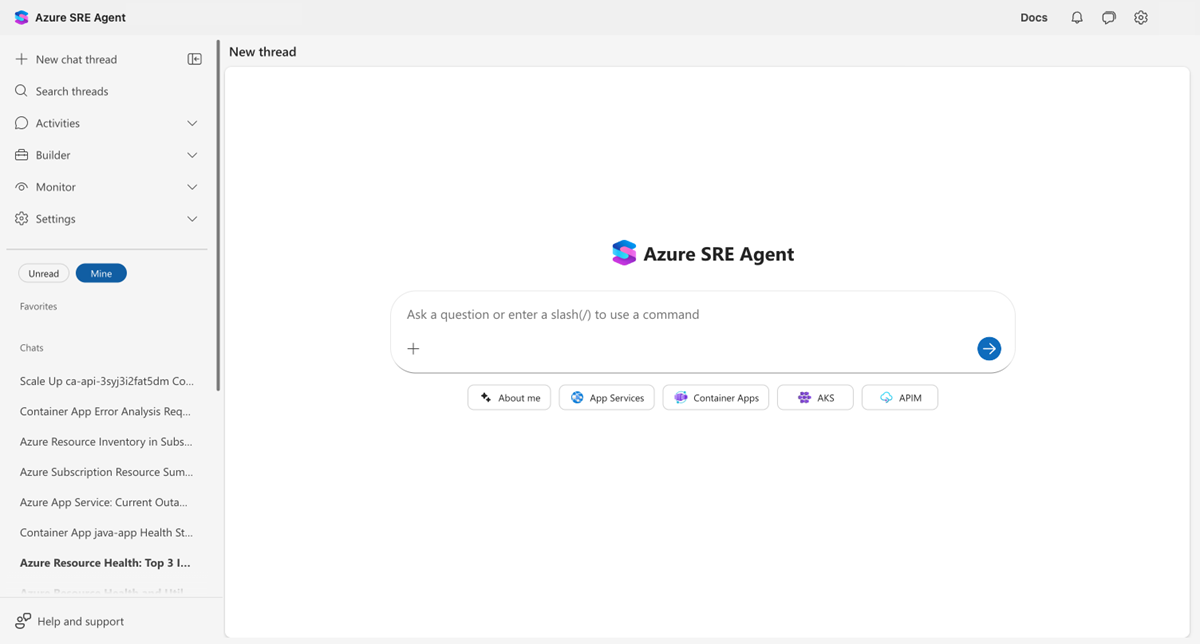Click the APIM cloud icon on chip

tap(886, 398)
